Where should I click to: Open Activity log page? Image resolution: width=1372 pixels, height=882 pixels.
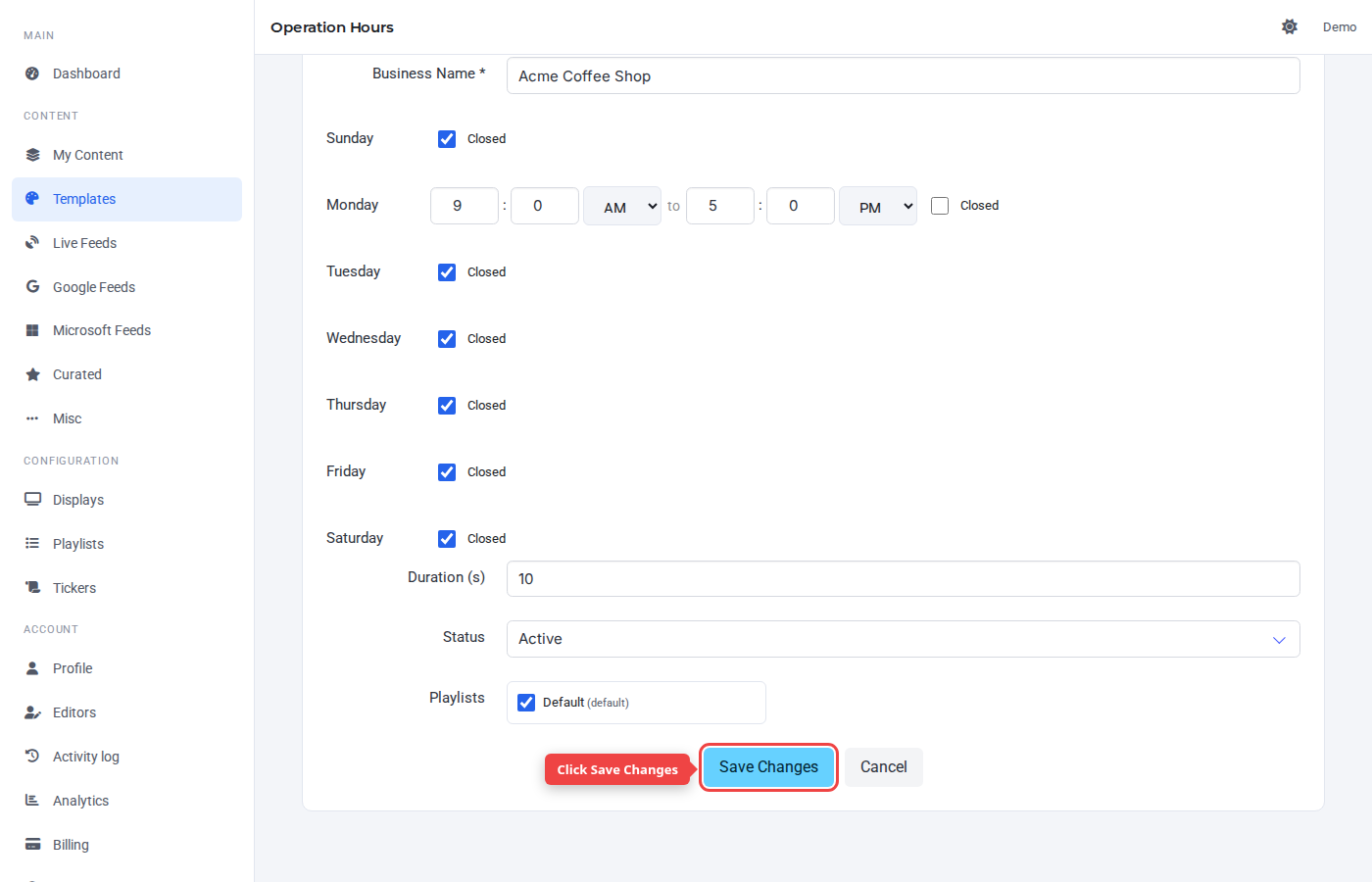click(126, 757)
